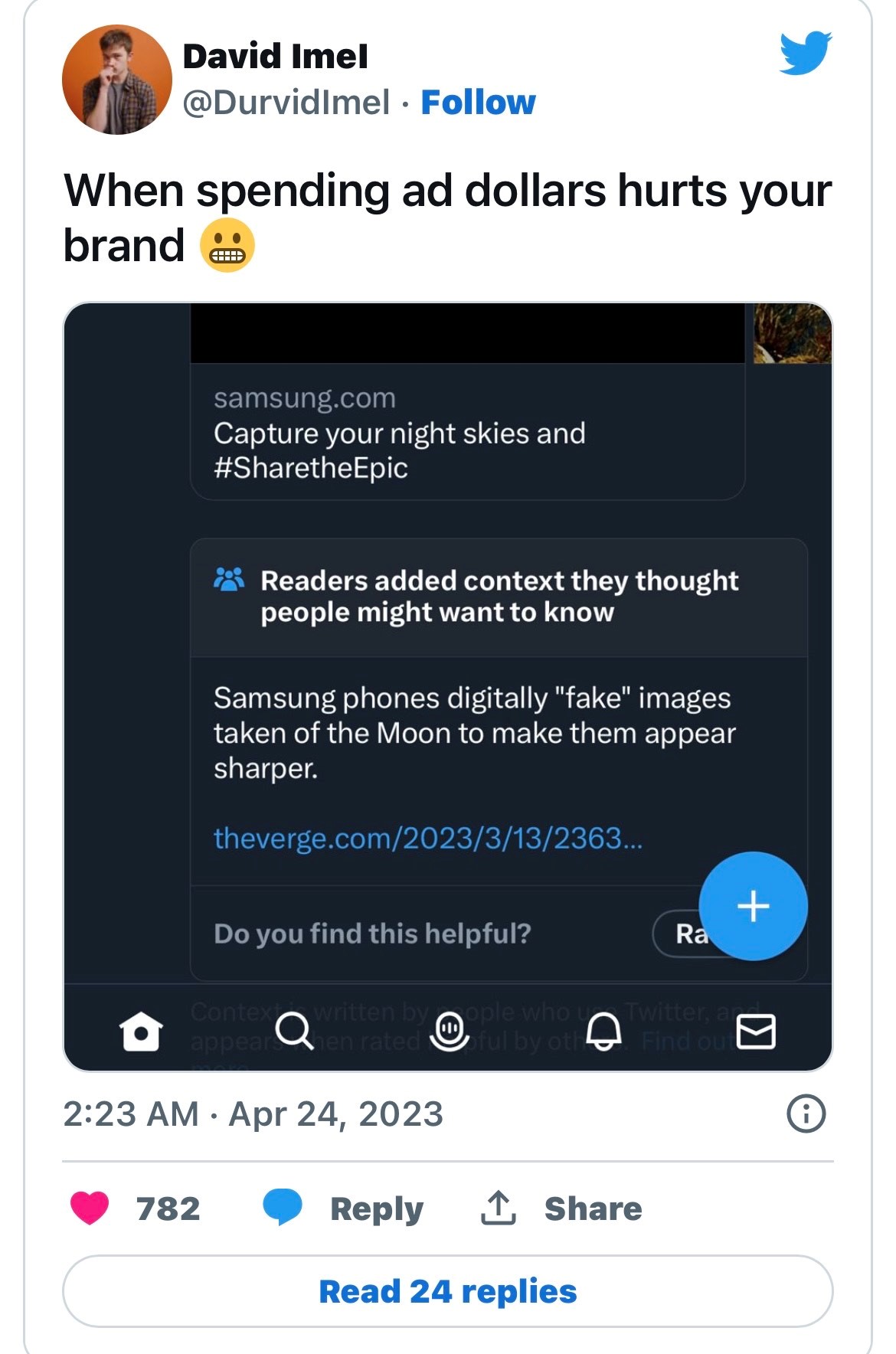Open the samsung.com ad card

pyautogui.click(x=467, y=433)
